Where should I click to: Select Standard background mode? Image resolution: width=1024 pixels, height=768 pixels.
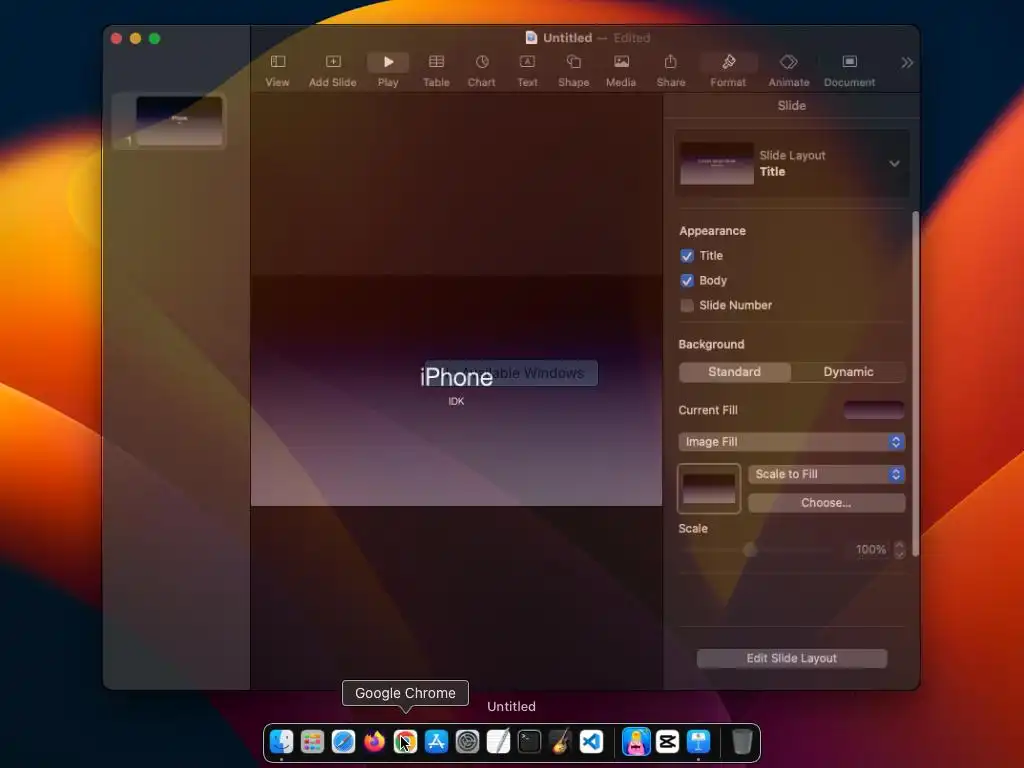click(735, 372)
